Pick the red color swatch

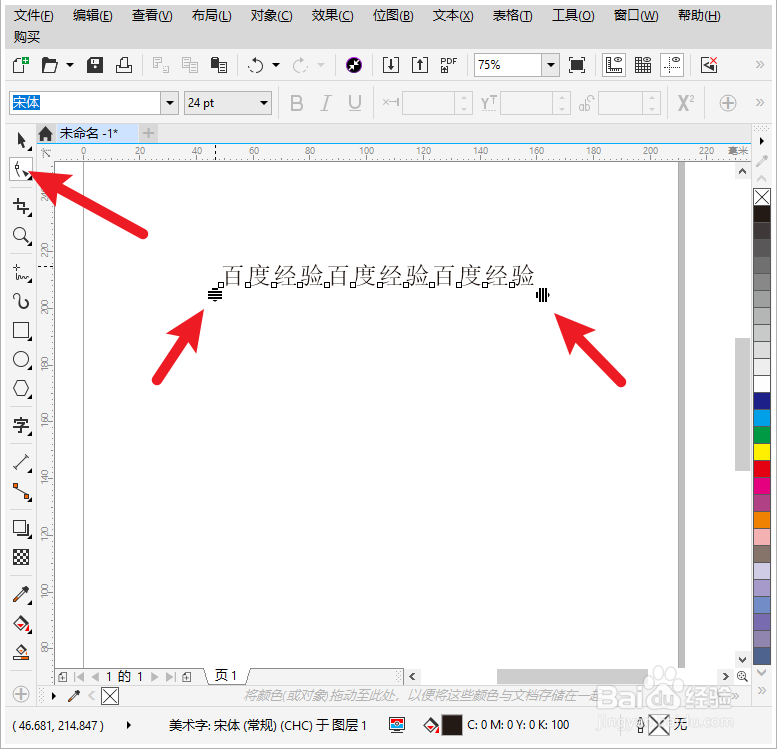point(762,468)
